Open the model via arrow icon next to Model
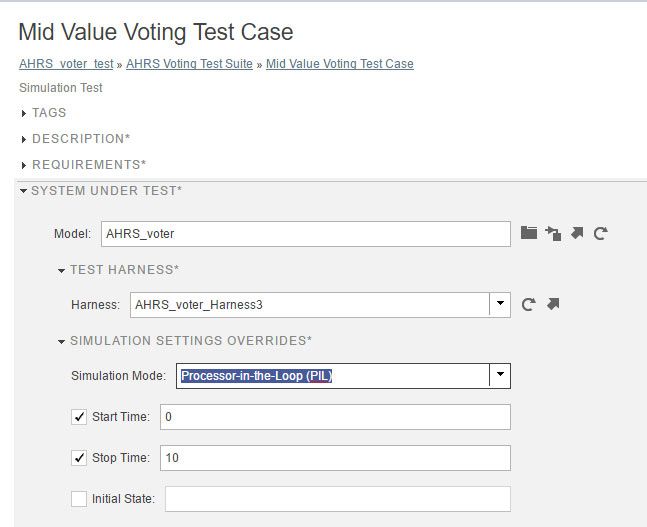 (577, 233)
